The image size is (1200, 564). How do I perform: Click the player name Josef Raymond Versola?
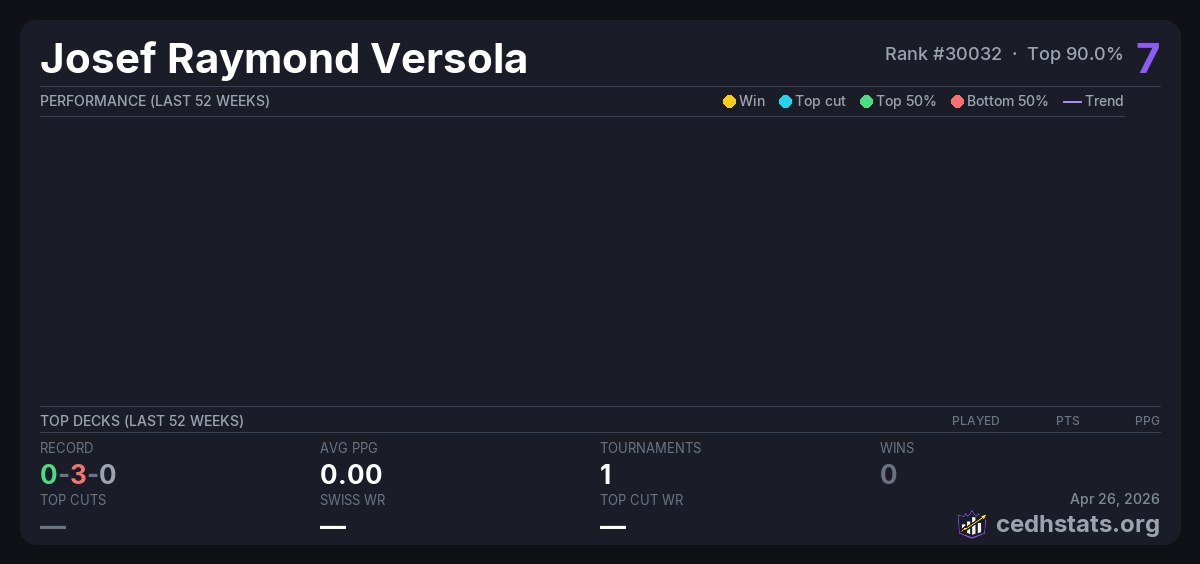pyautogui.click(x=284, y=59)
